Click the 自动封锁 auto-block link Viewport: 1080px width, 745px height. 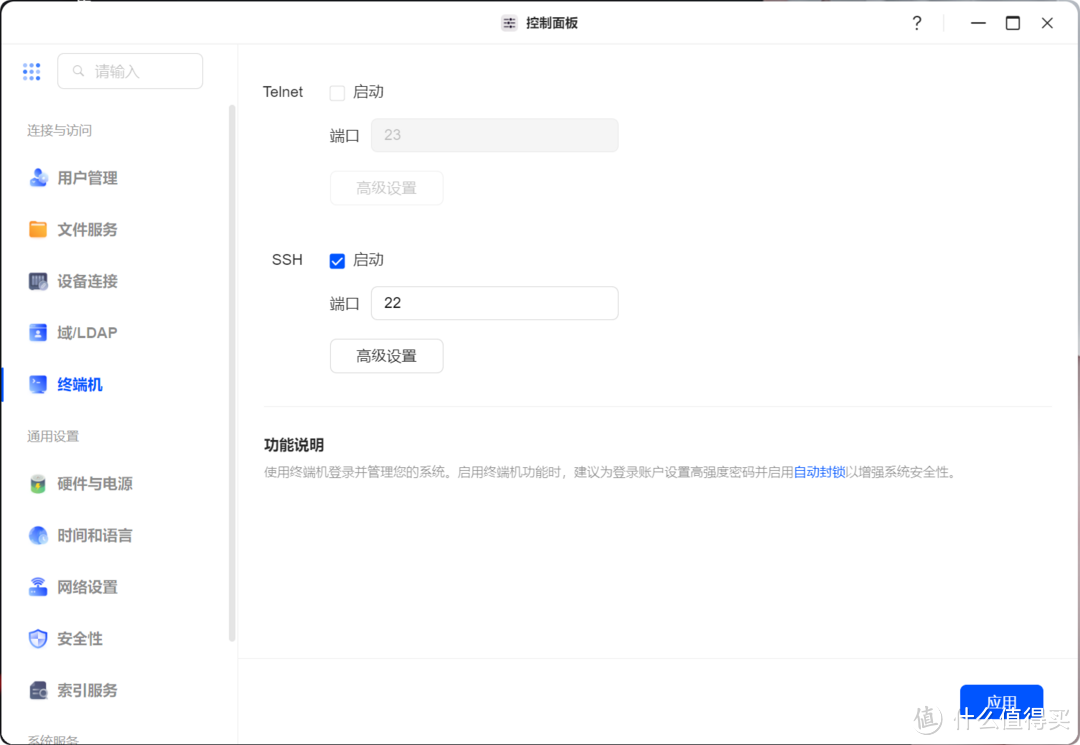pos(819,470)
